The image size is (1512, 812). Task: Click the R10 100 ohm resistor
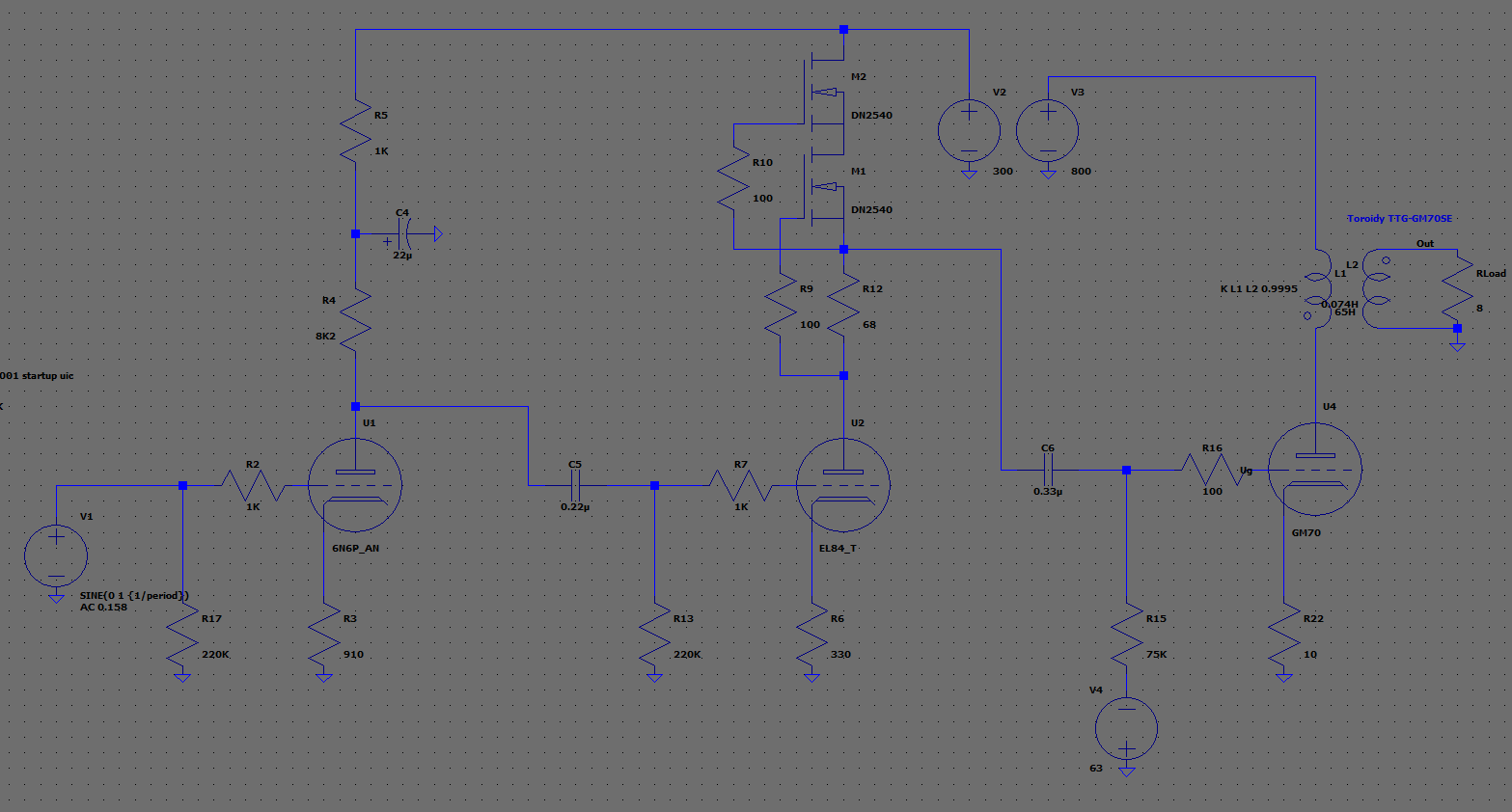pyautogui.click(x=733, y=177)
